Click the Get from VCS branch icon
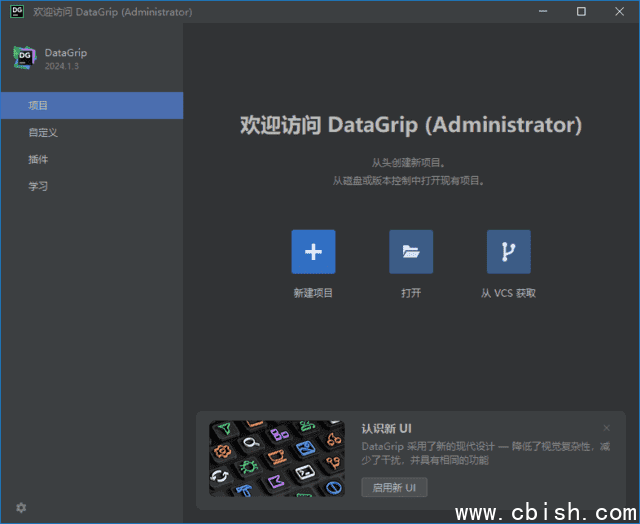This screenshot has width=640, height=524. (x=509, y=252)
